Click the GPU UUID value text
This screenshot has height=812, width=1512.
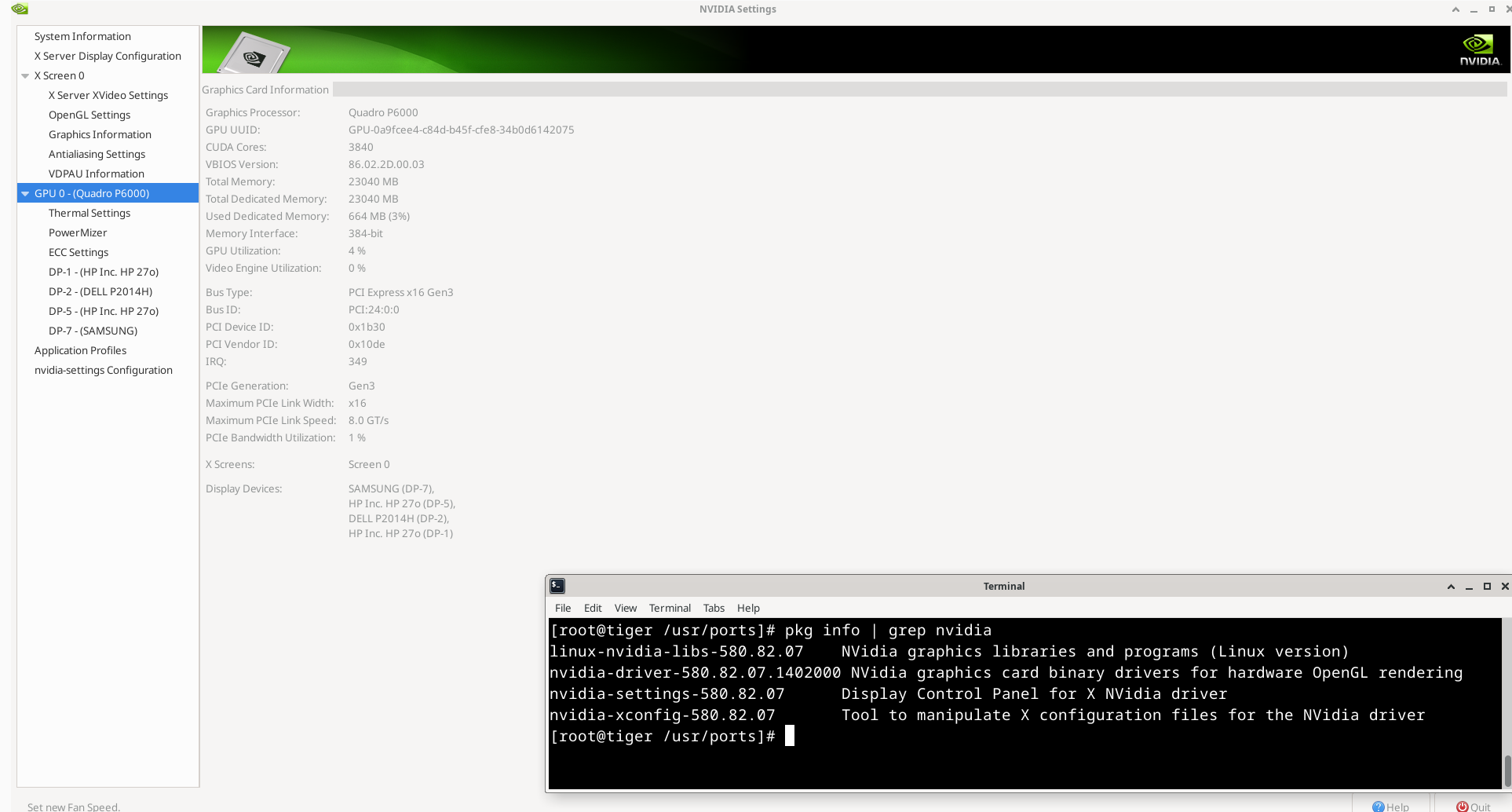(x=461, y=130)
